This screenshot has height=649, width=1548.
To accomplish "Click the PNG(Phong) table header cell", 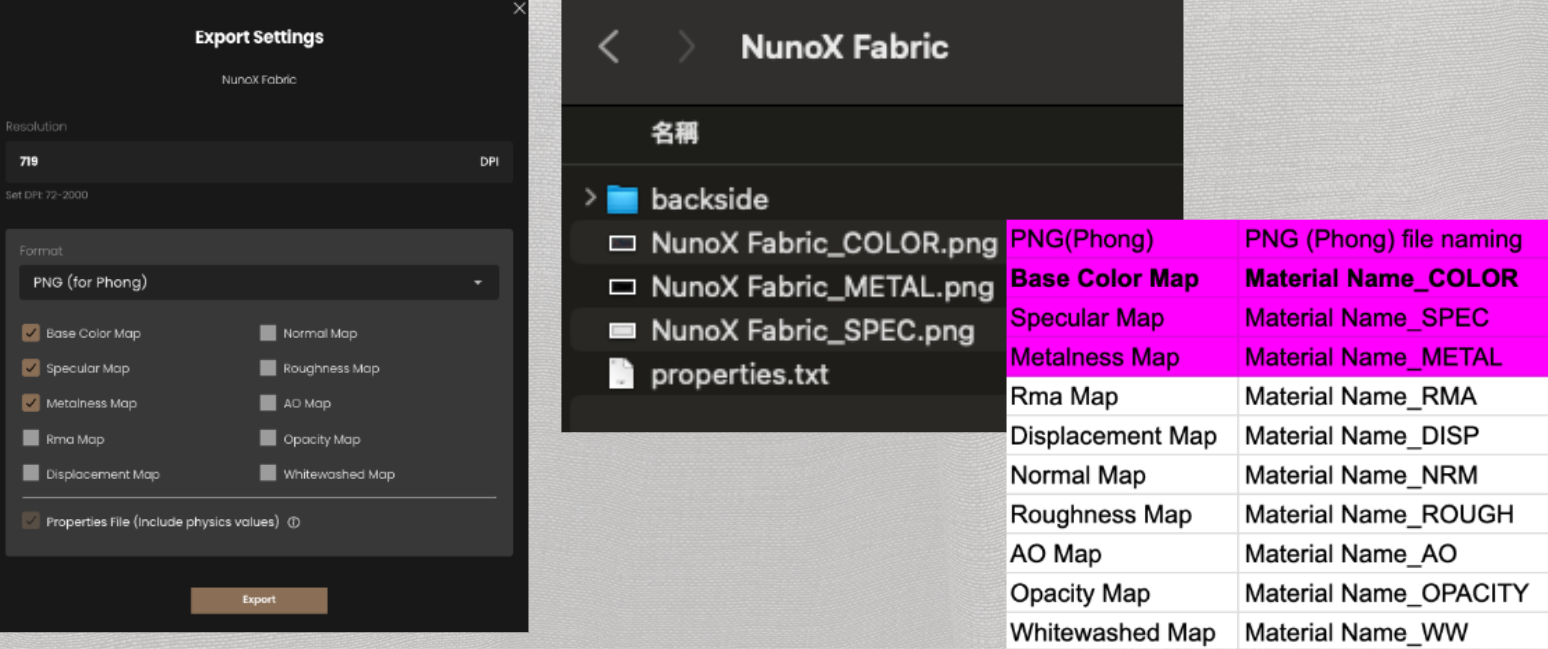I will pyautogui.click(x=1122, y=239).
